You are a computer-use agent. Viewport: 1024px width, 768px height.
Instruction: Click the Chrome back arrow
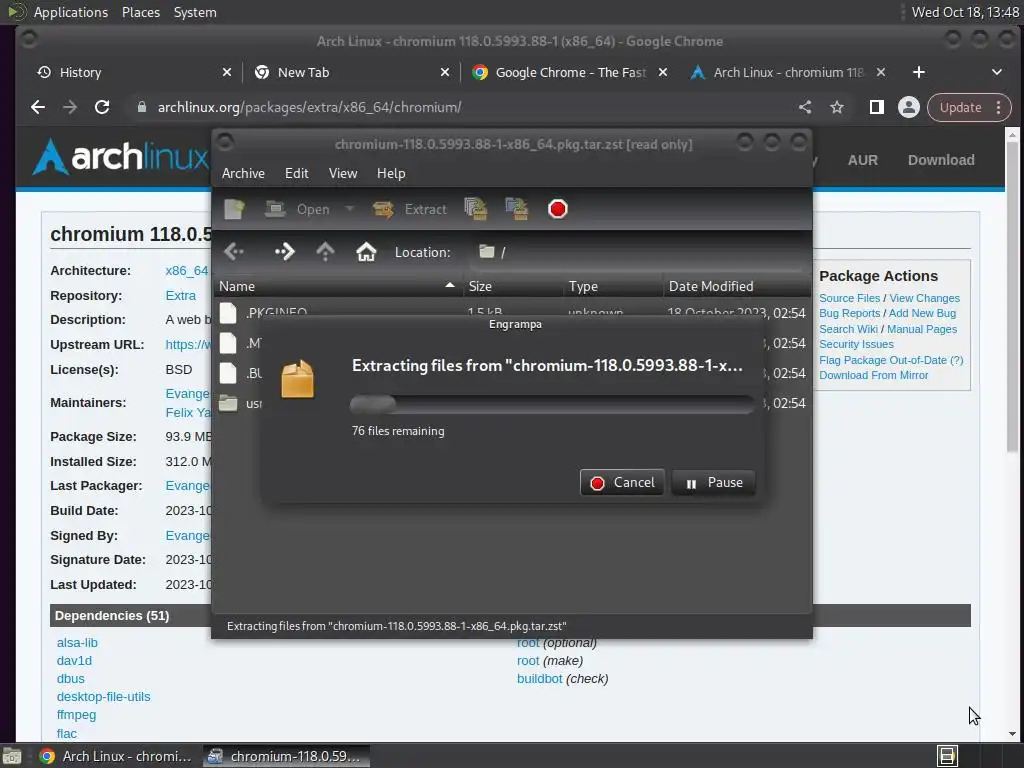pos(38,107)
